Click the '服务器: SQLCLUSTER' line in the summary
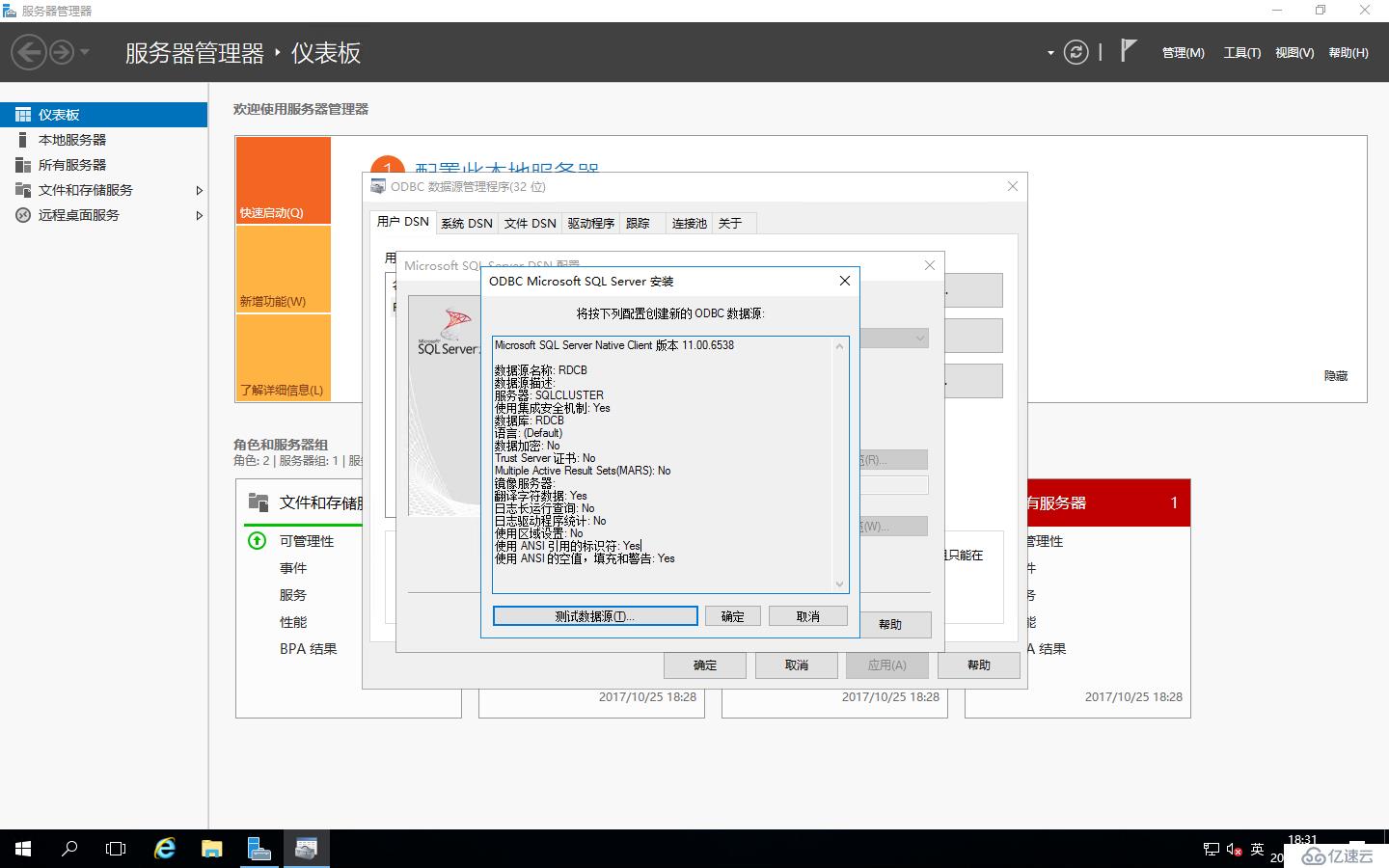The image size is (1389, 868). (x=549, y=395)
